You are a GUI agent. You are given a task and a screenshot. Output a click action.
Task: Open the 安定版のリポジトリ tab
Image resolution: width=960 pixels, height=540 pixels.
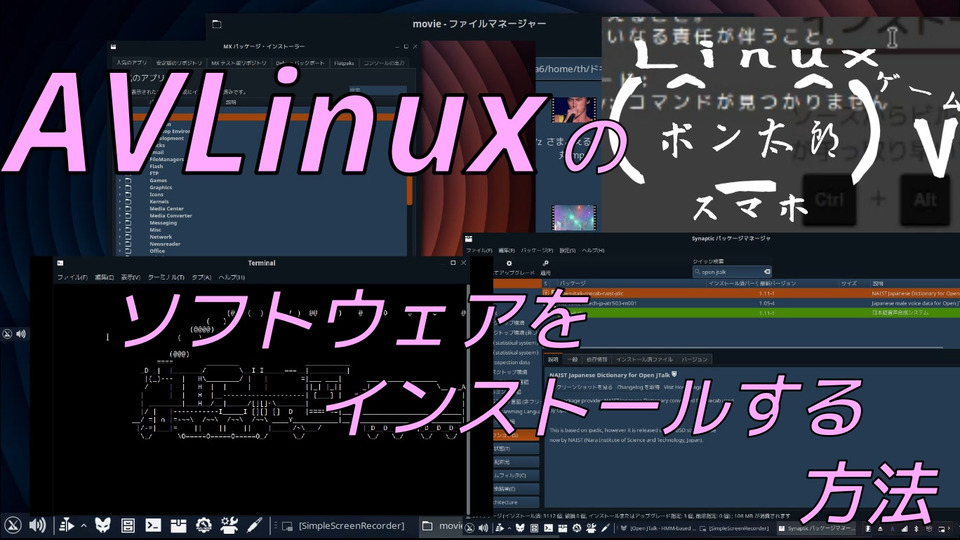click(x=179, y=63)
